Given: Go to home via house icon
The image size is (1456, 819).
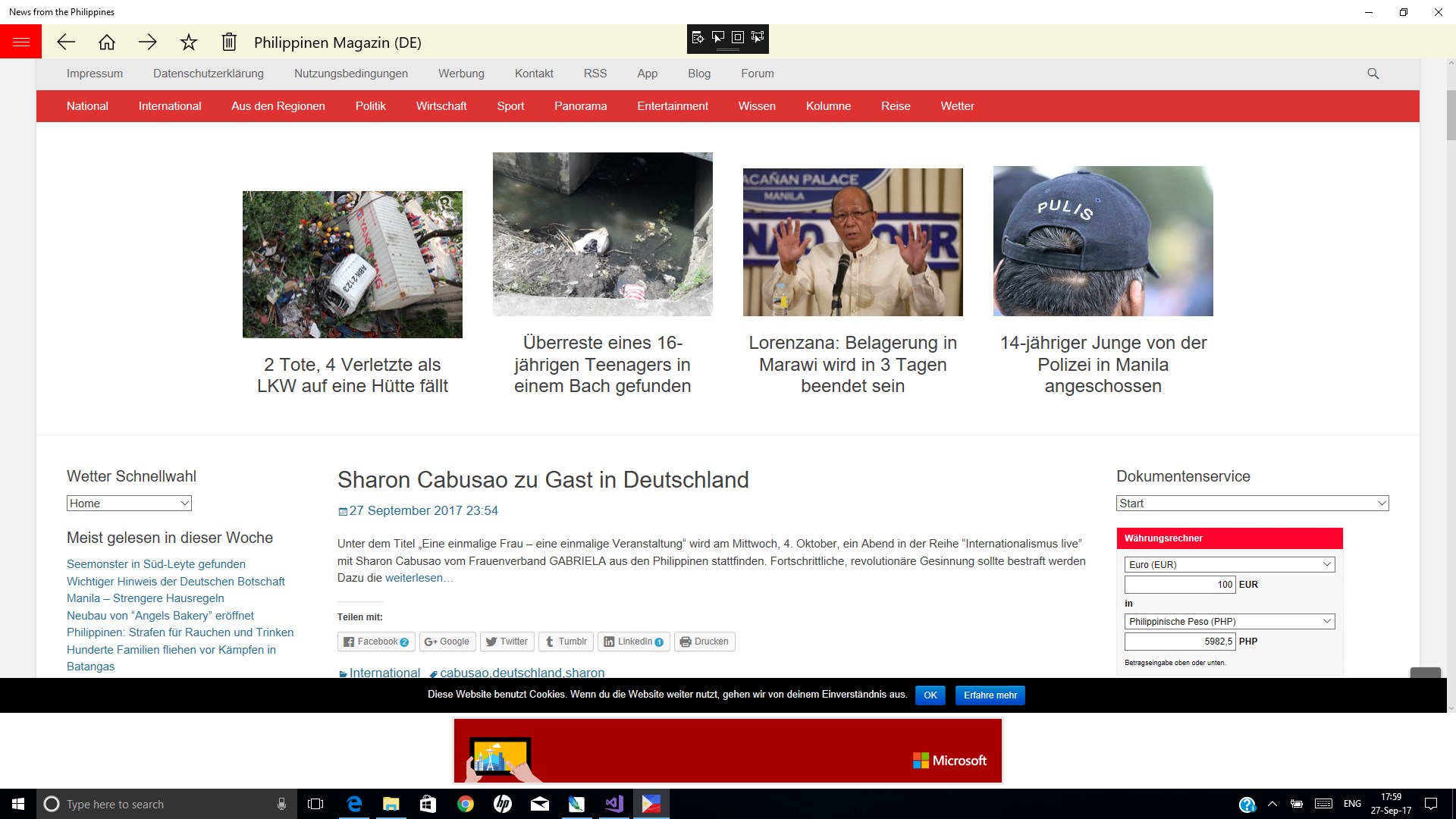Looking at the screenshot, I should (107, 42).
